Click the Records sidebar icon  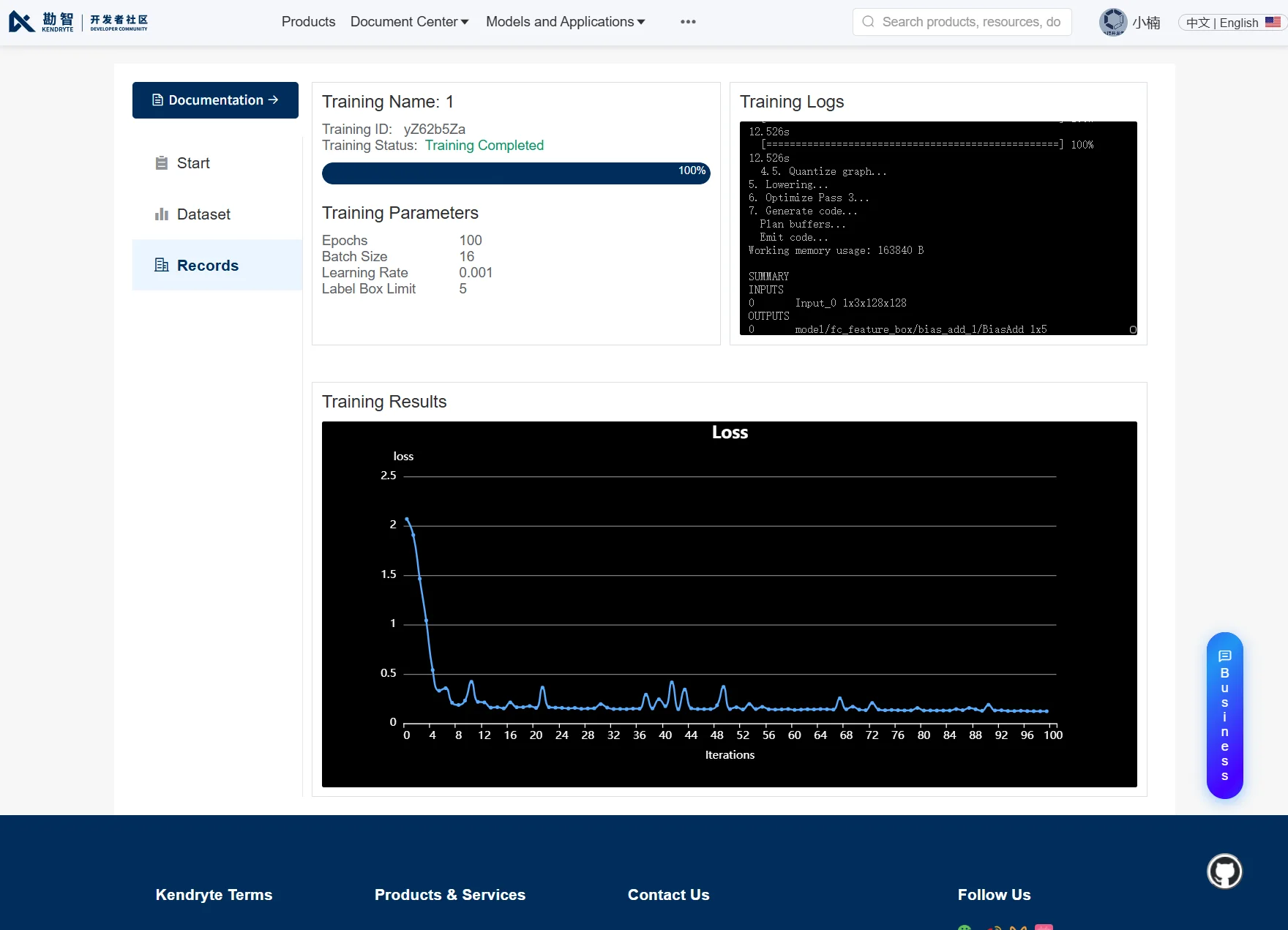coord(162,265)
